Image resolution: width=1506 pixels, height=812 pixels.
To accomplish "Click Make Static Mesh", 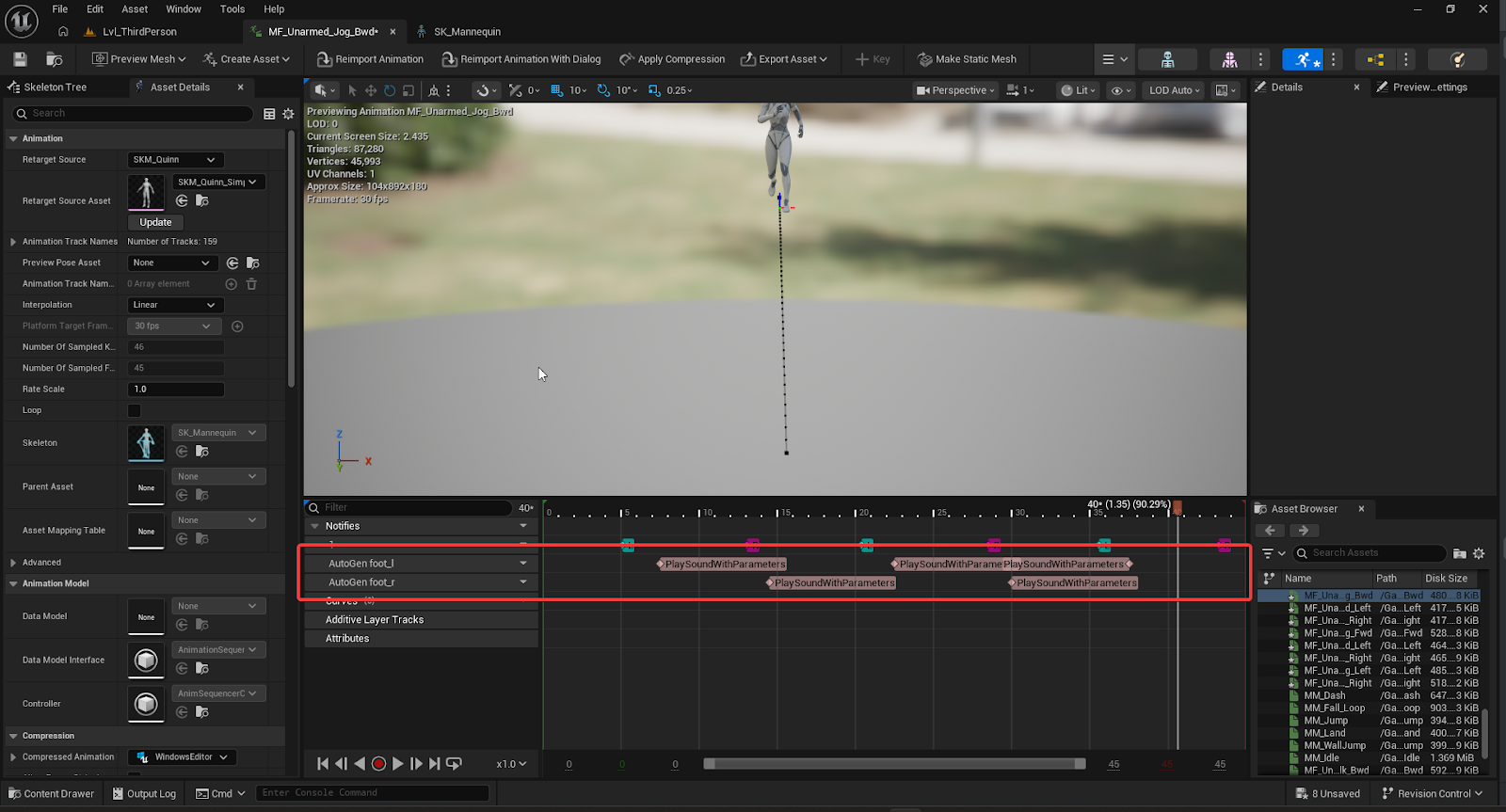I will tap(967, 59).
